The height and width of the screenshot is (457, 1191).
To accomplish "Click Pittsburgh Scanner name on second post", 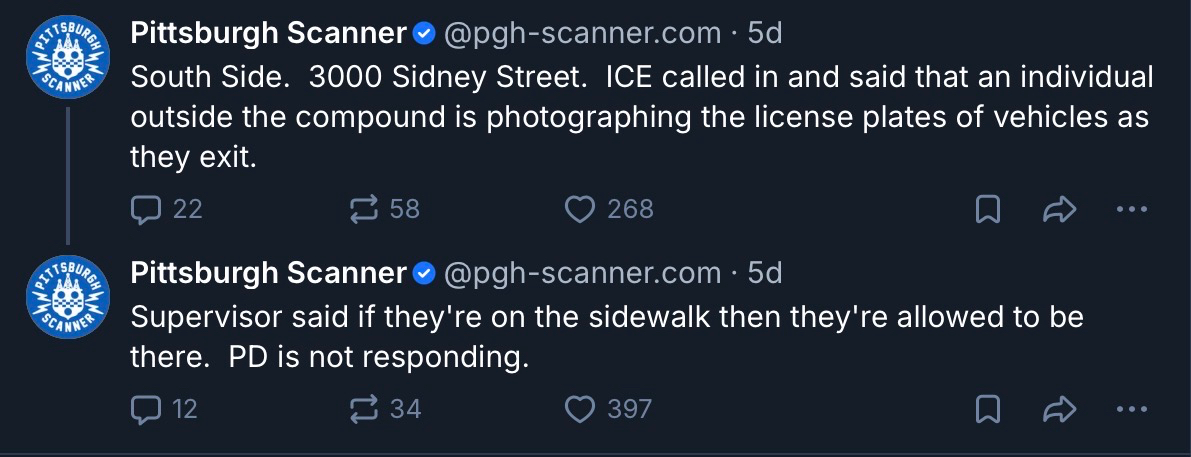I will tap(268, 272).
